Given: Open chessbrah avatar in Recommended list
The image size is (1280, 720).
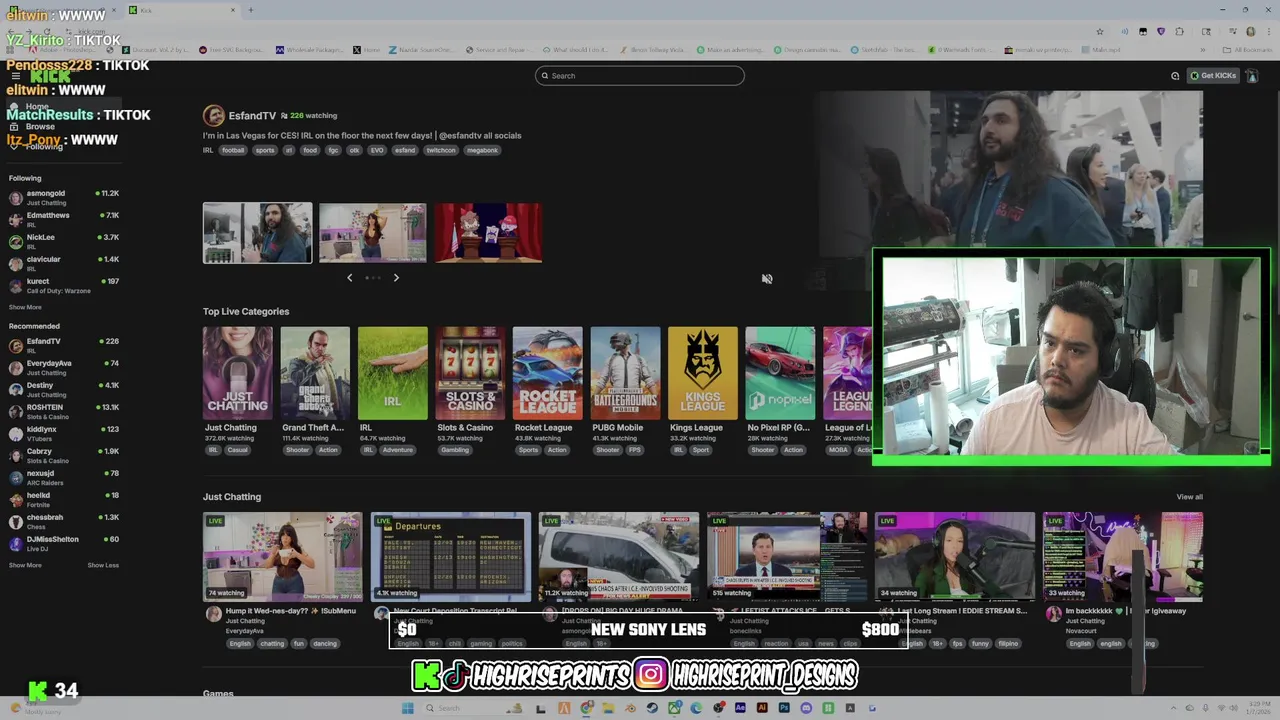Looking at the screenshot, I should point(16,522).
